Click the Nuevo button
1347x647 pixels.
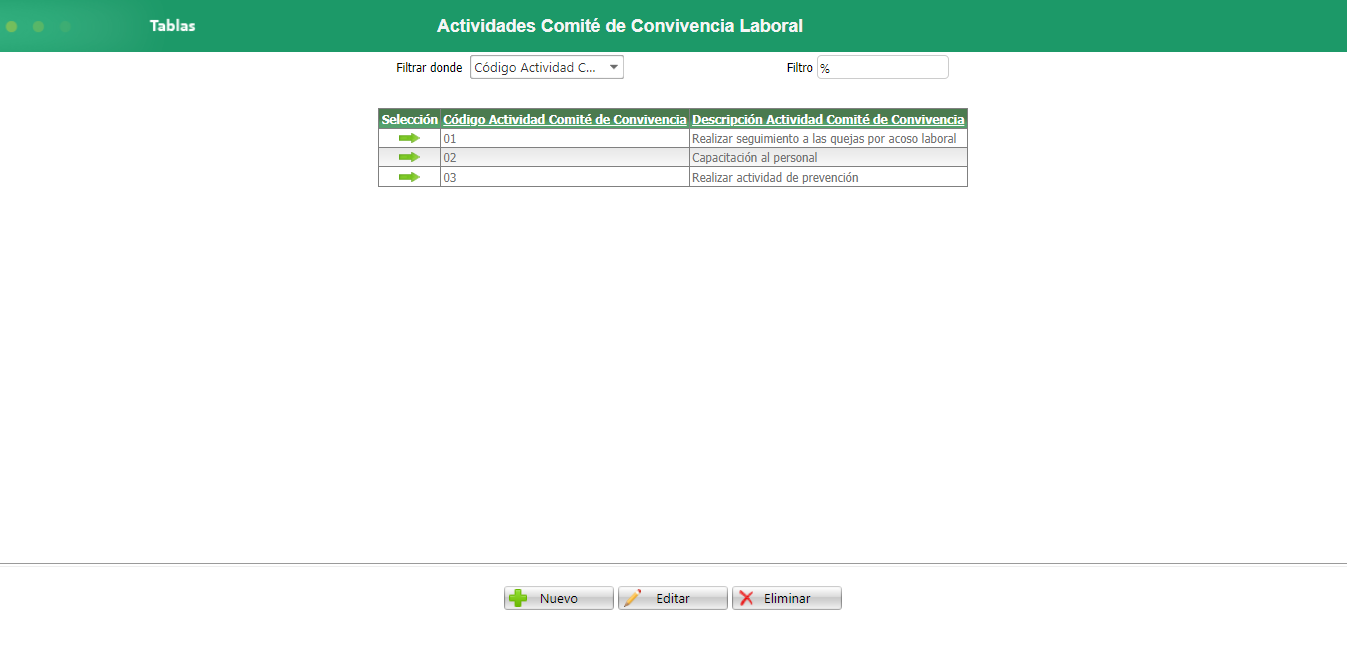(x=559, y=598)
